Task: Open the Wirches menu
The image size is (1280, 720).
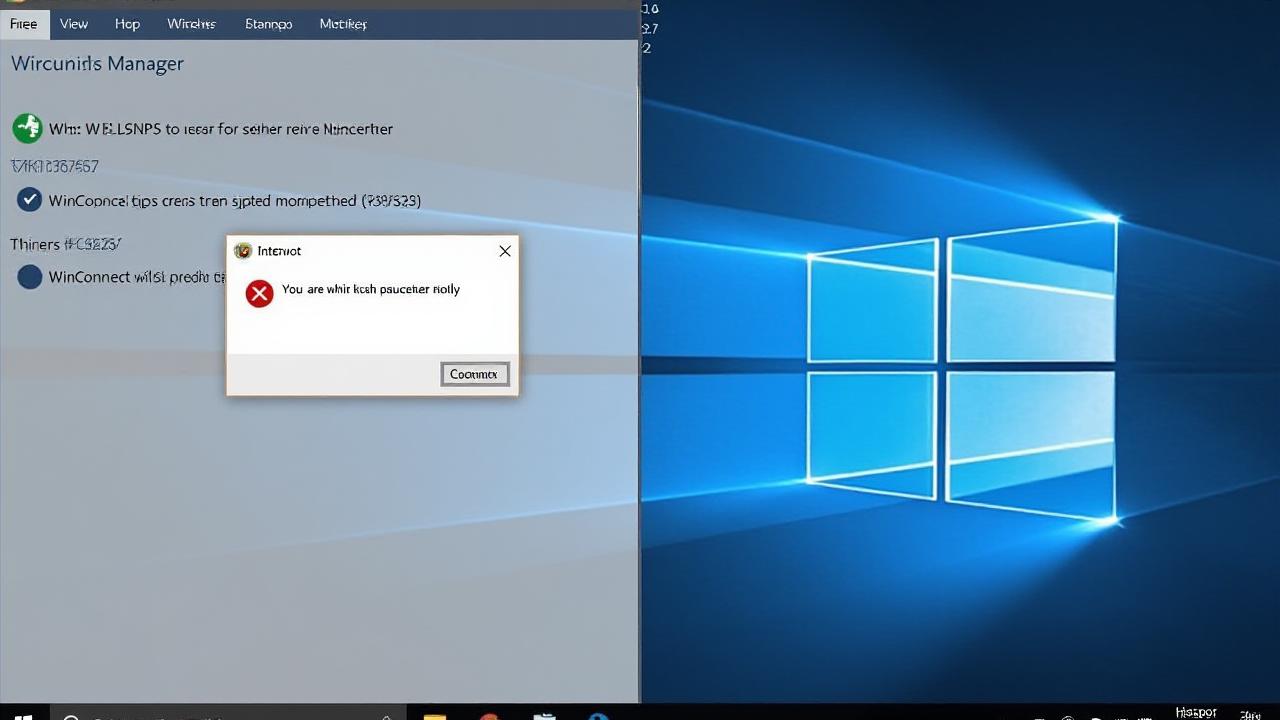Action: [x=191, y=24]
